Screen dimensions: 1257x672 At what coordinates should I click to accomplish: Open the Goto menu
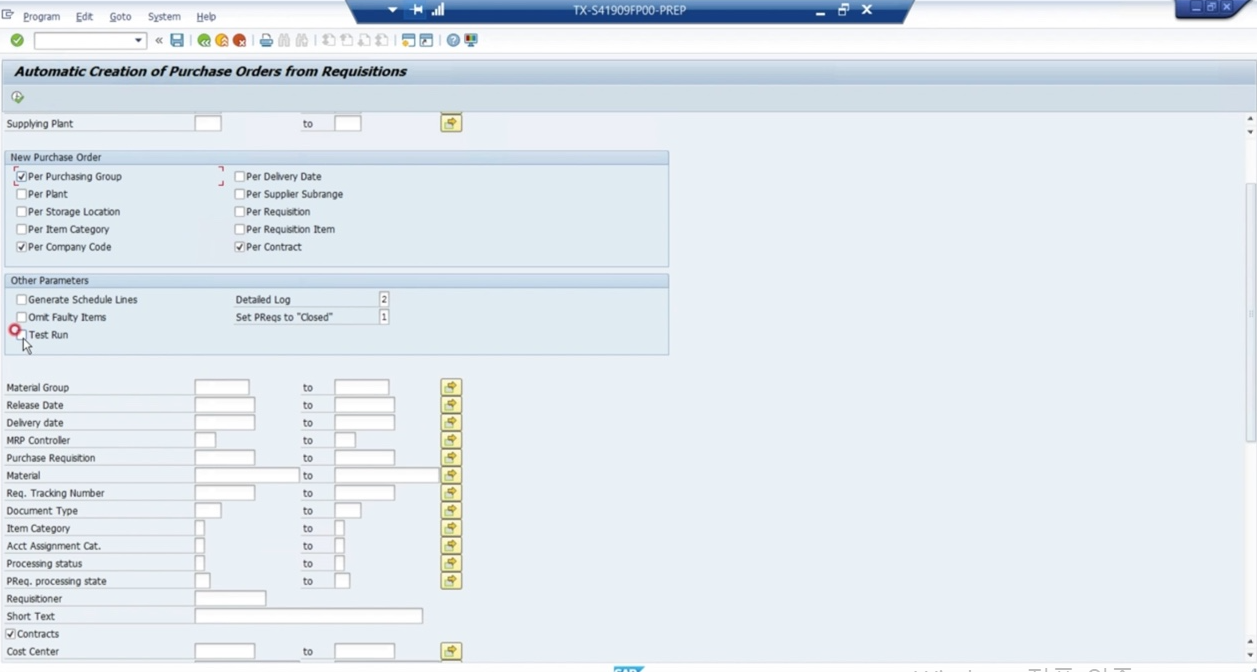click(x=120, y=17)
